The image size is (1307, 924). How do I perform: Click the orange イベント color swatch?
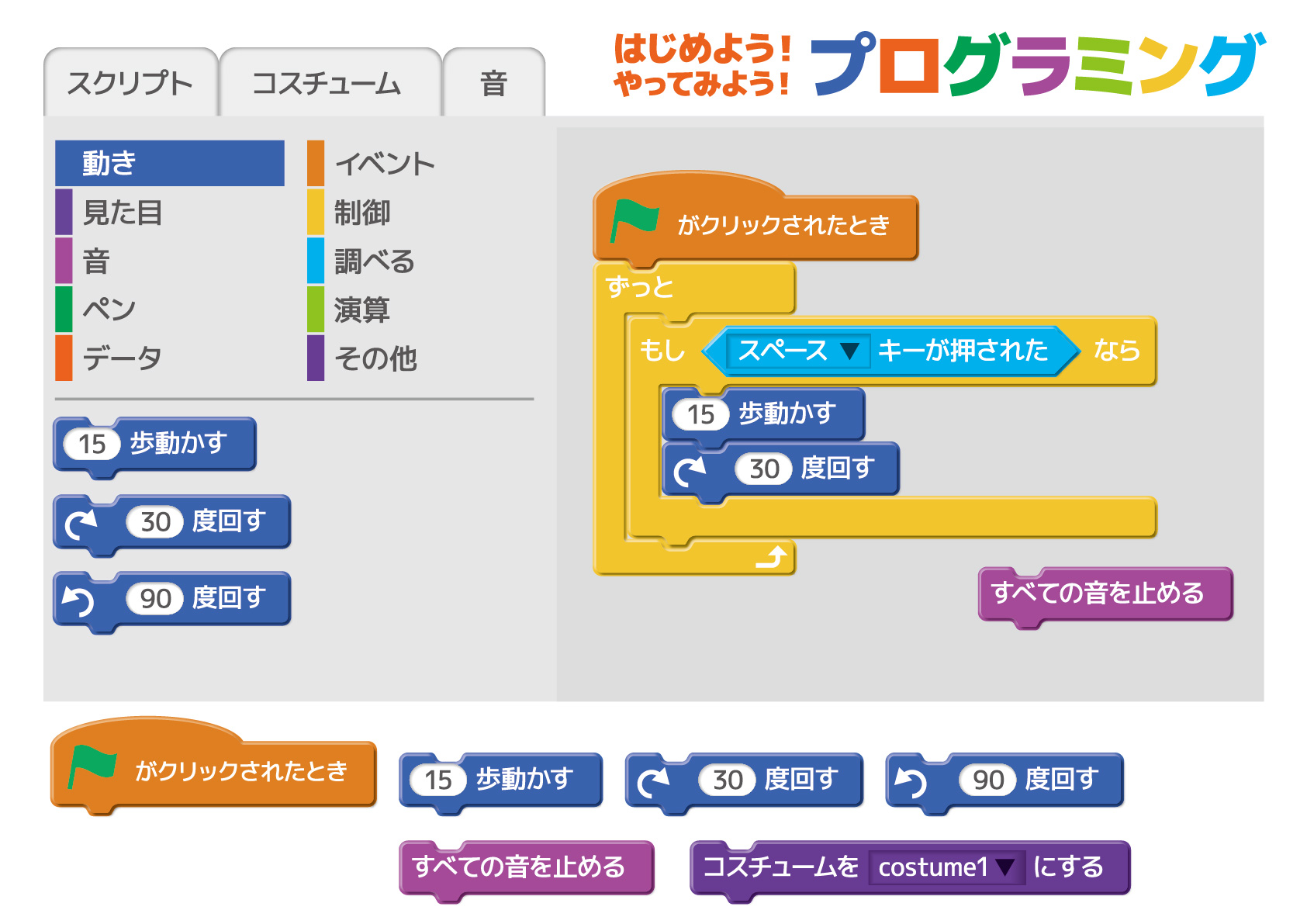coord(316,164)
